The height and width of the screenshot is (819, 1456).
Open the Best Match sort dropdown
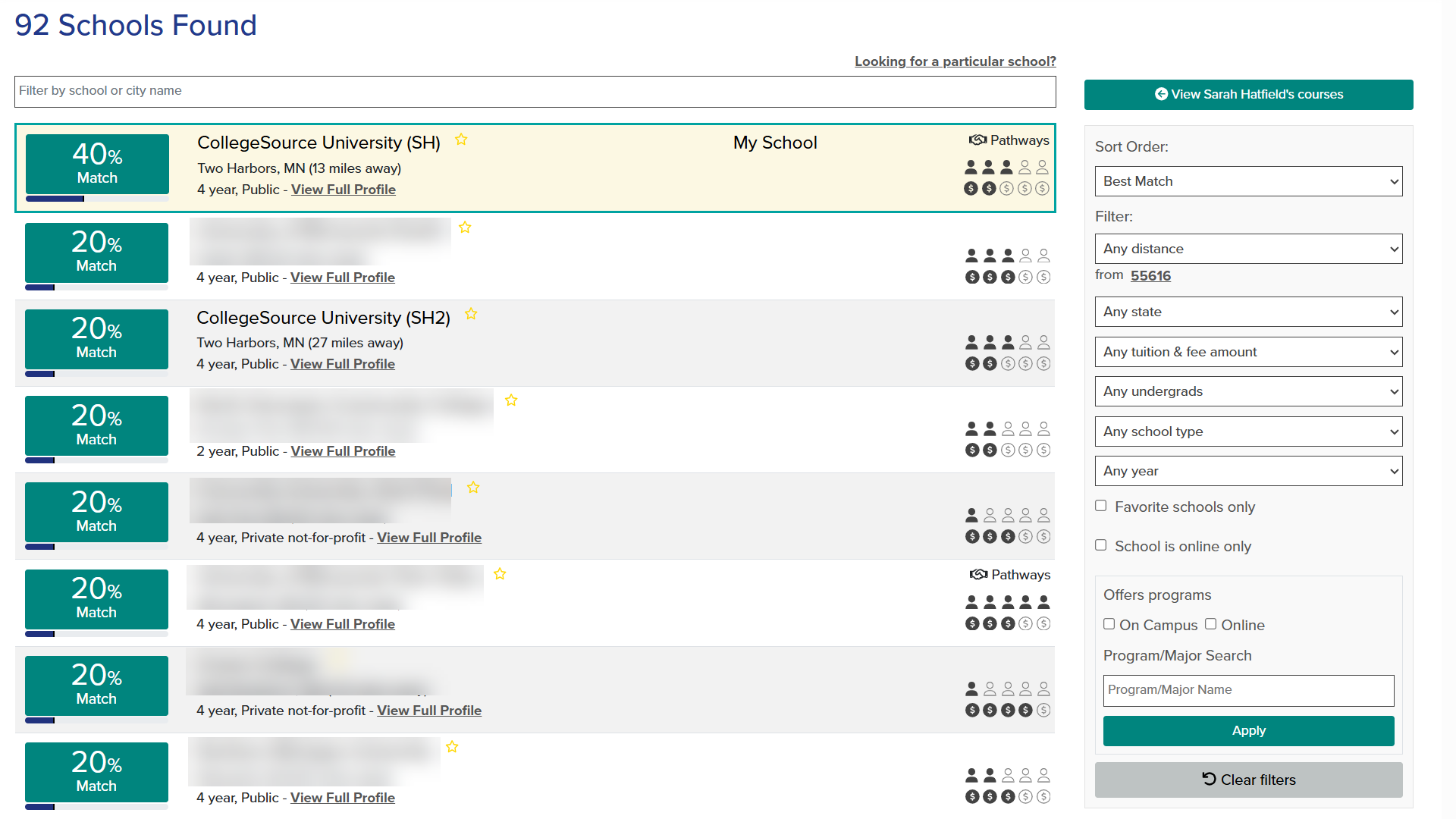pyautogui.click(x=1248, y=181)
